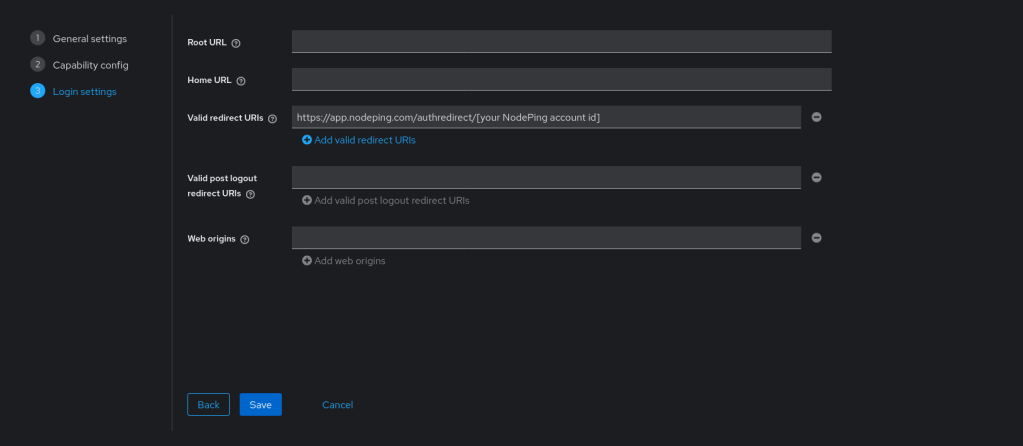Remove the Web origins entry row
This screenshot has height=446, width=1023.
[x=816, y=238]
